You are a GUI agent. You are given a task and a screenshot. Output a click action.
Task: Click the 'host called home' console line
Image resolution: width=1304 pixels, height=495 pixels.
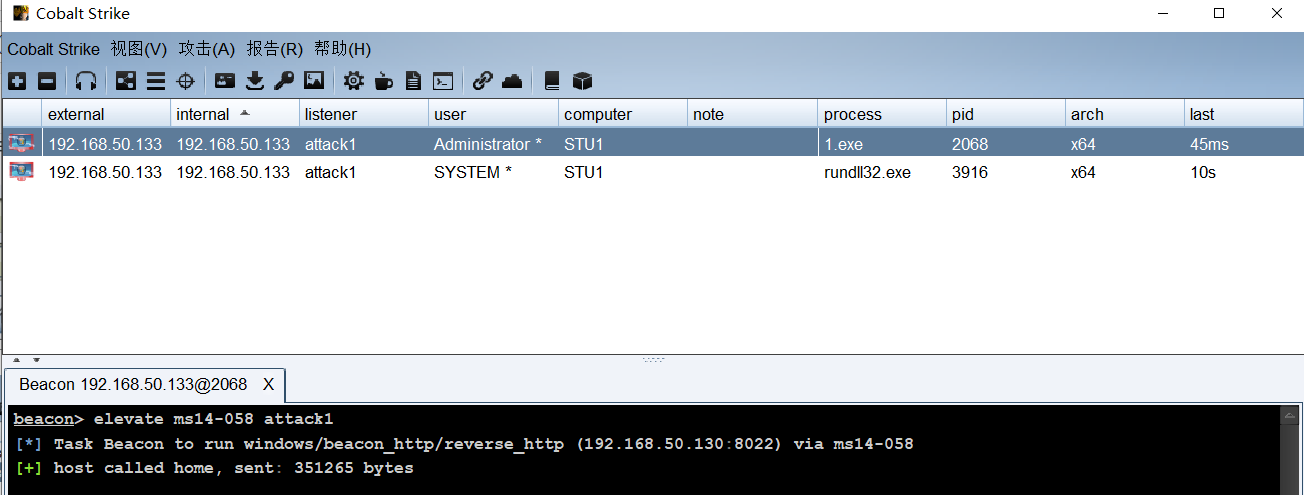click(214, 468)
